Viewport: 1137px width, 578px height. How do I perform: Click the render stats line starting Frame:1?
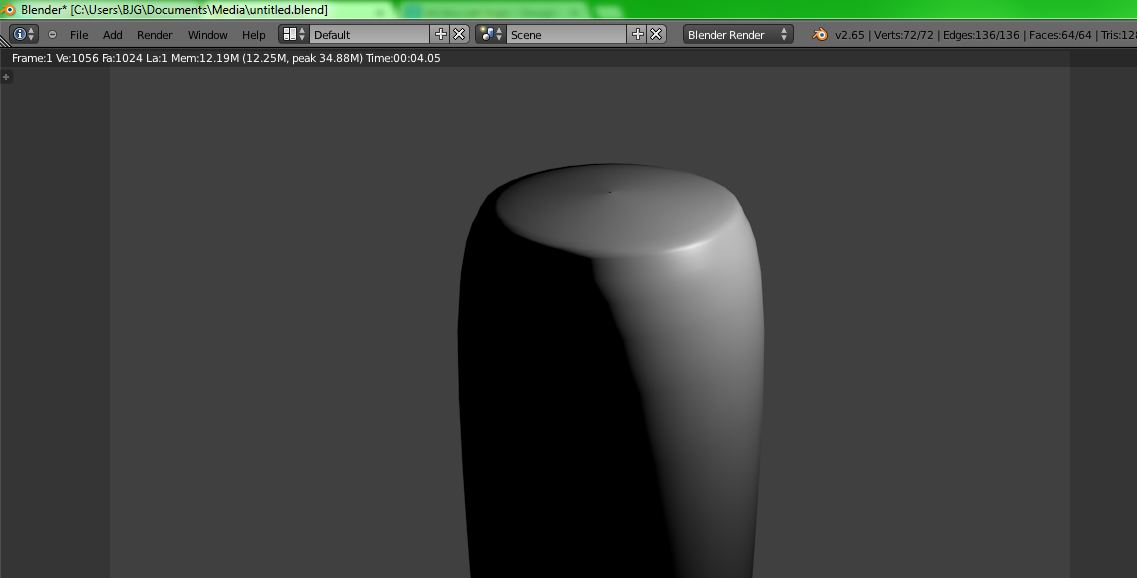tap(226, 58)
